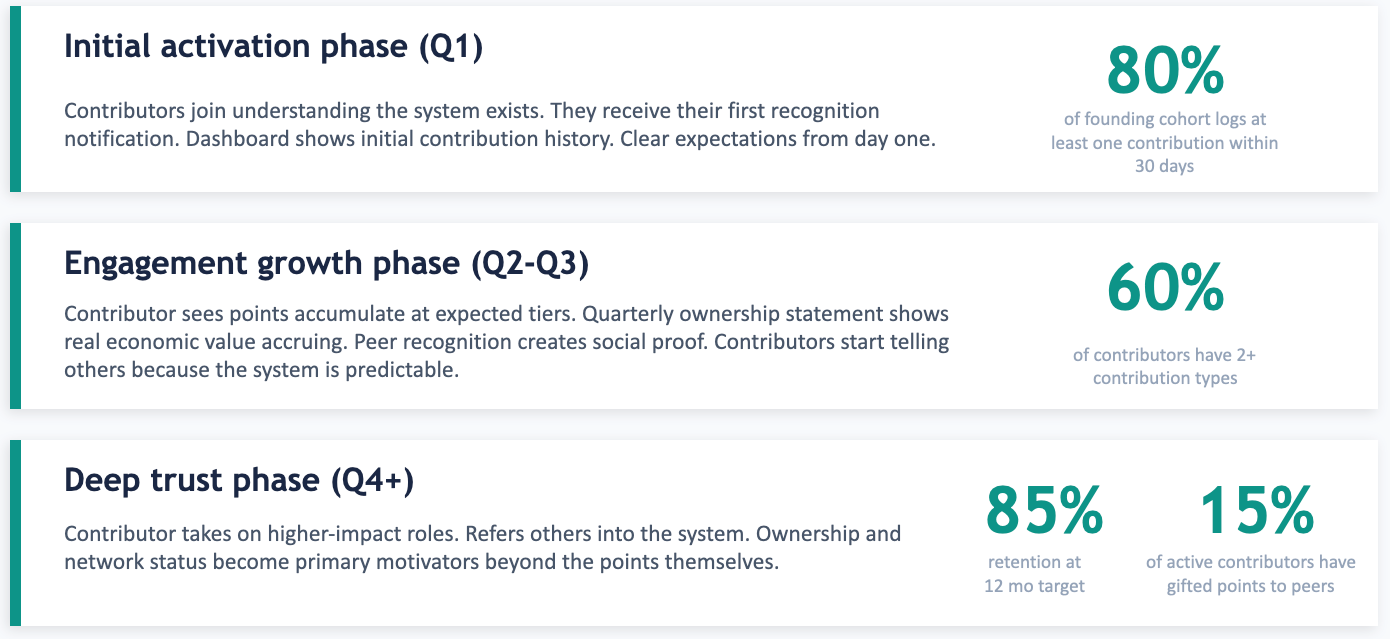Click the 15% statistic figure
This screenshot has height=639, width=1390.
[x=1256, y=510]
